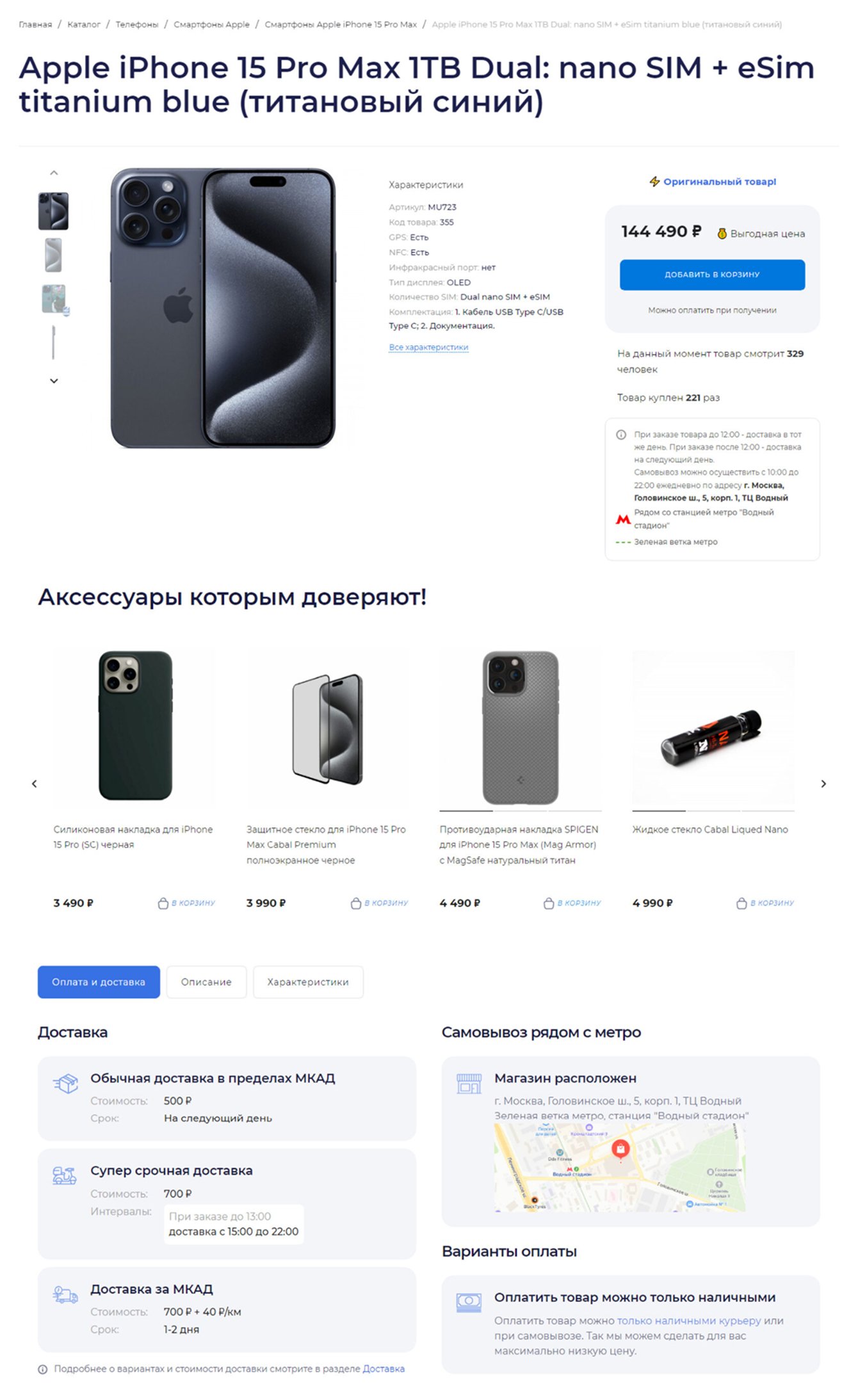
Task: Click the thumbnail gallery up arrow
Action: pyautogui.click(x=54, y=173)
